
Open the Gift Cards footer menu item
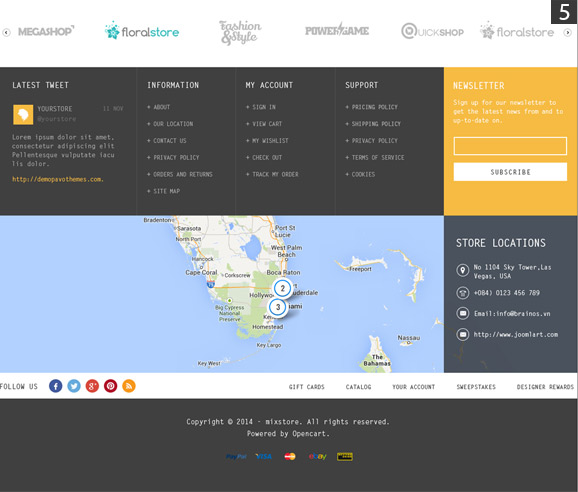[x=307, y=387]
